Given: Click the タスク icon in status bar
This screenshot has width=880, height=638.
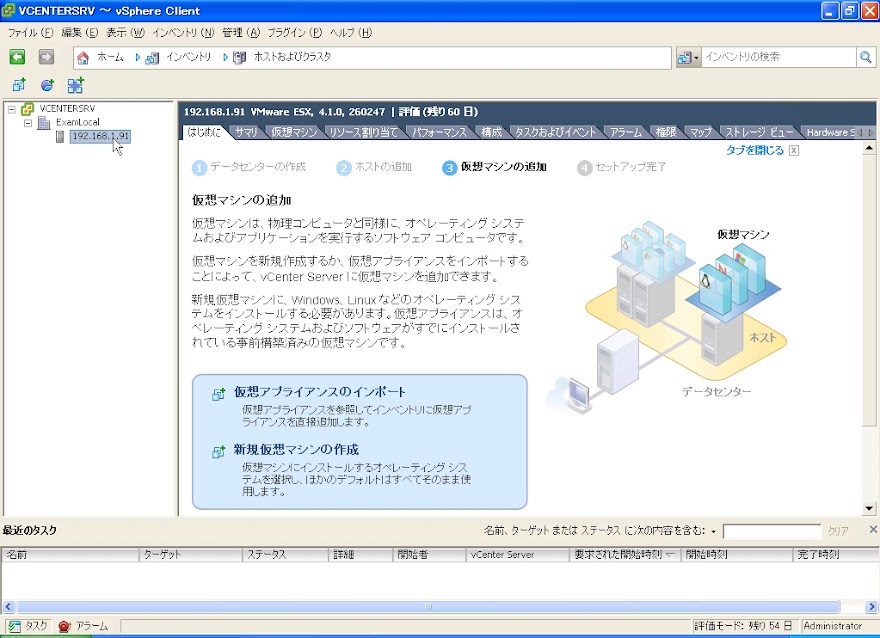Looking at the screenshot, I should point(15,626).
